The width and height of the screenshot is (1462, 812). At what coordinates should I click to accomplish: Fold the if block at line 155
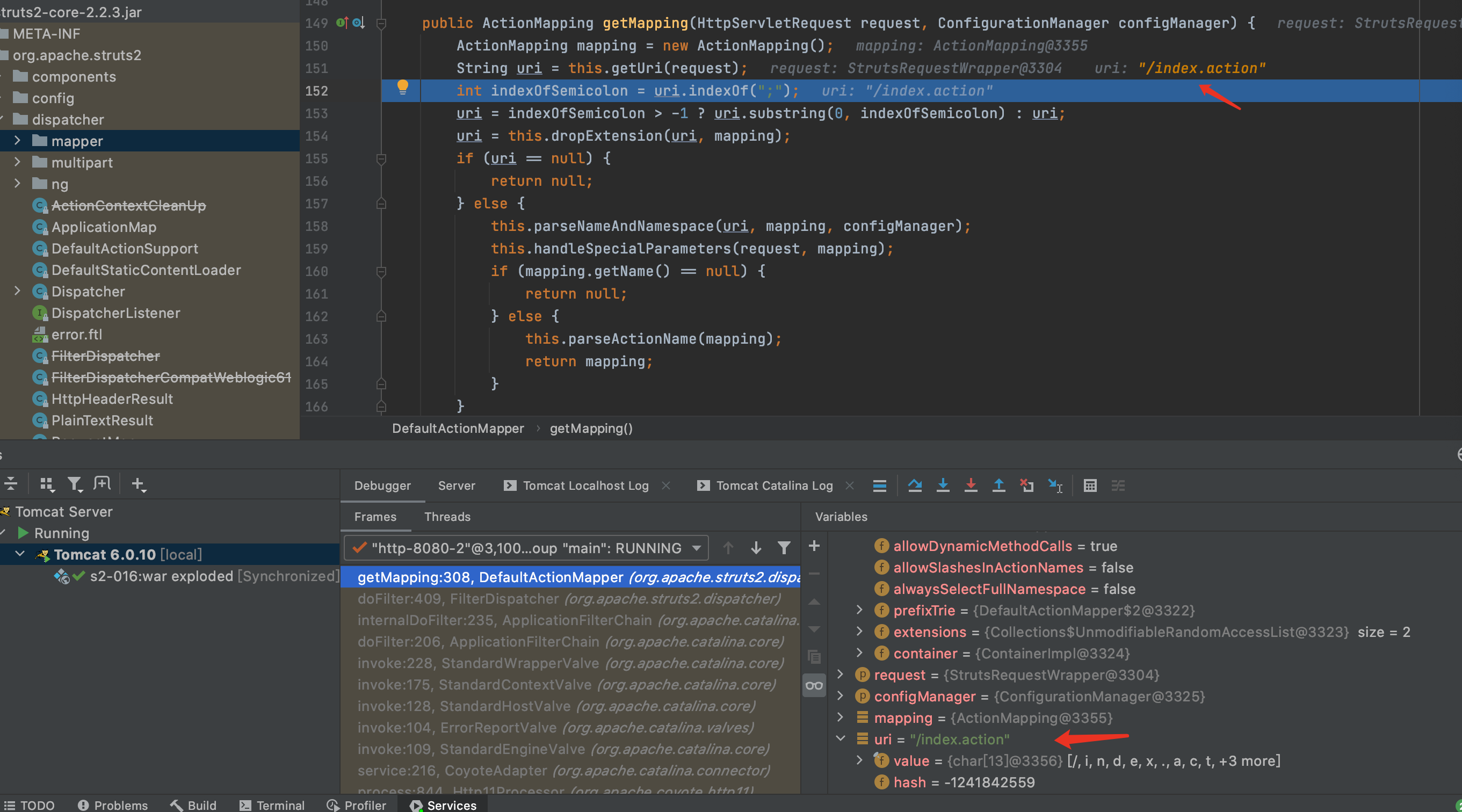(x=381, y=159)
